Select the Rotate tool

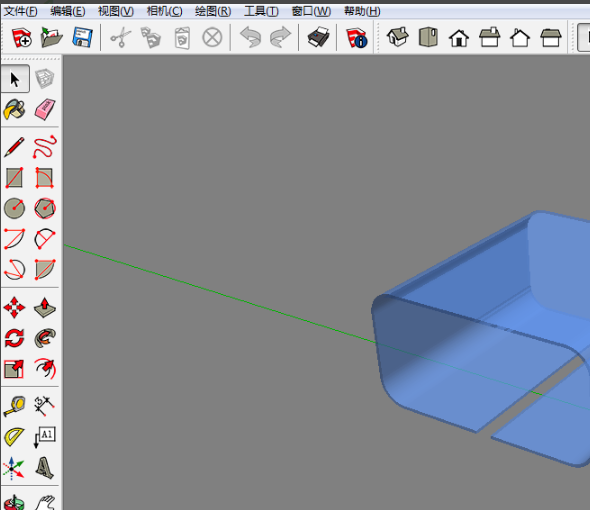[14, 338]
